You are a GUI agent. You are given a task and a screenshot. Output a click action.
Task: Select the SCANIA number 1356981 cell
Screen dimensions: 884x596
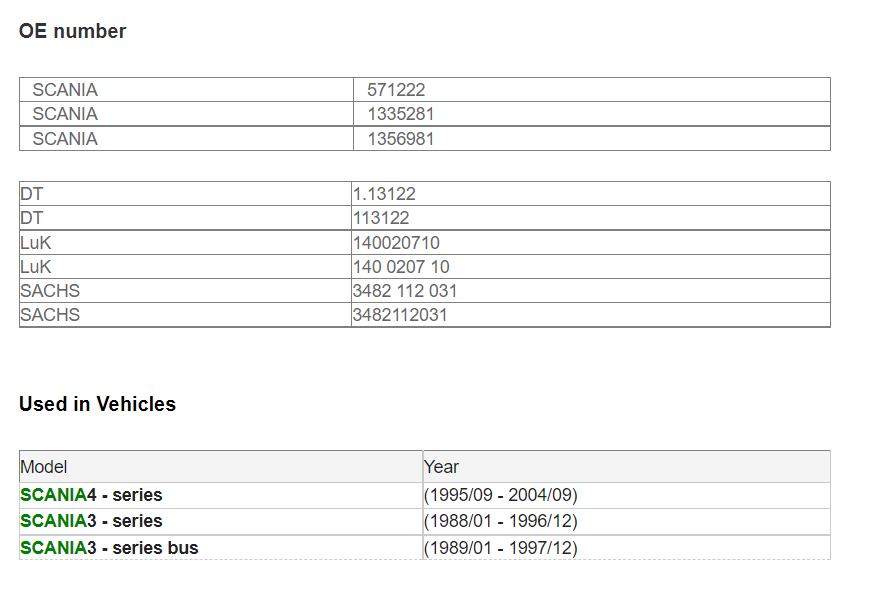pyautogui.click(x=592, y=139)
